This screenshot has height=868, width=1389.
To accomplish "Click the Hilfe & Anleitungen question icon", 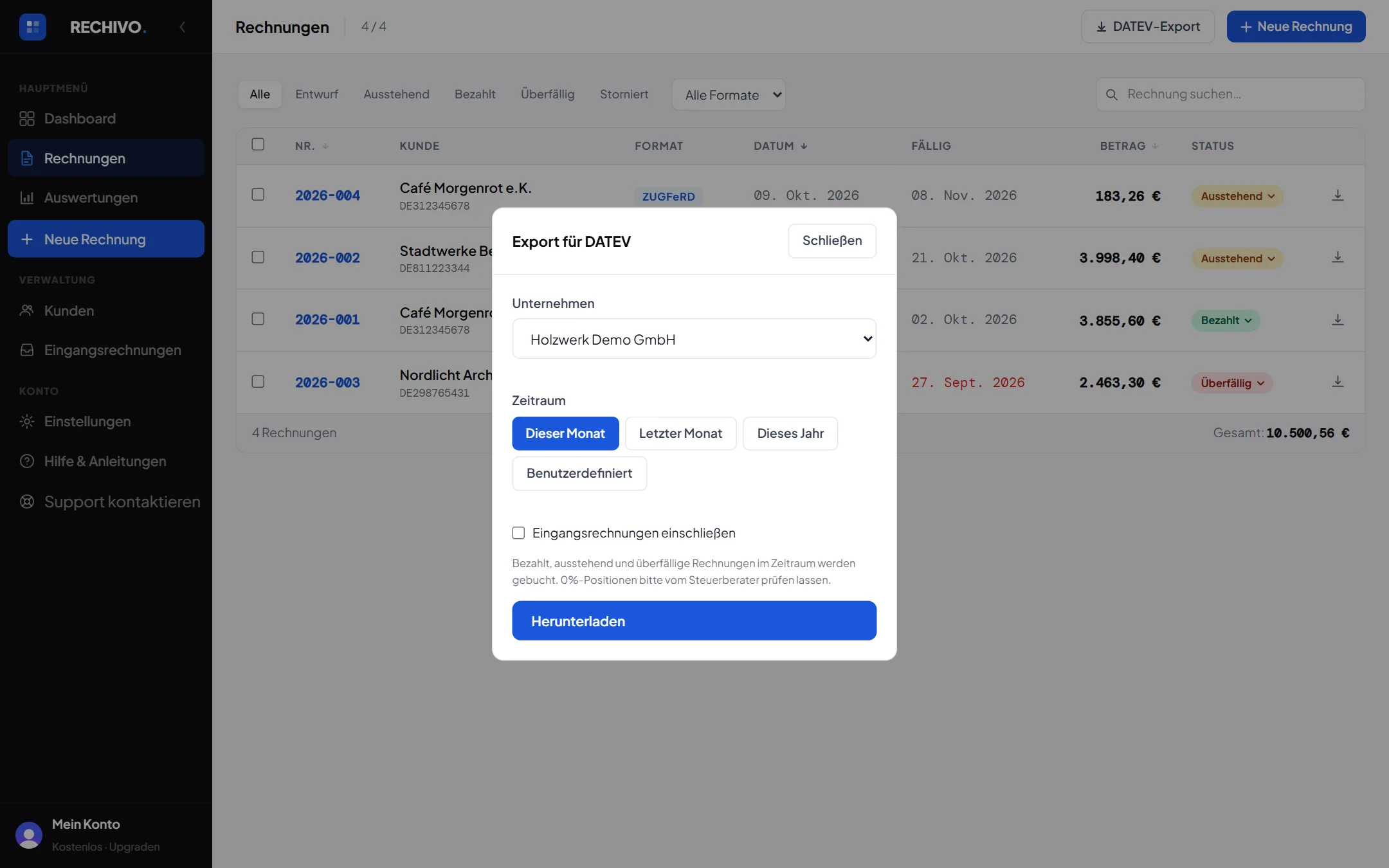I will (27, 462).
